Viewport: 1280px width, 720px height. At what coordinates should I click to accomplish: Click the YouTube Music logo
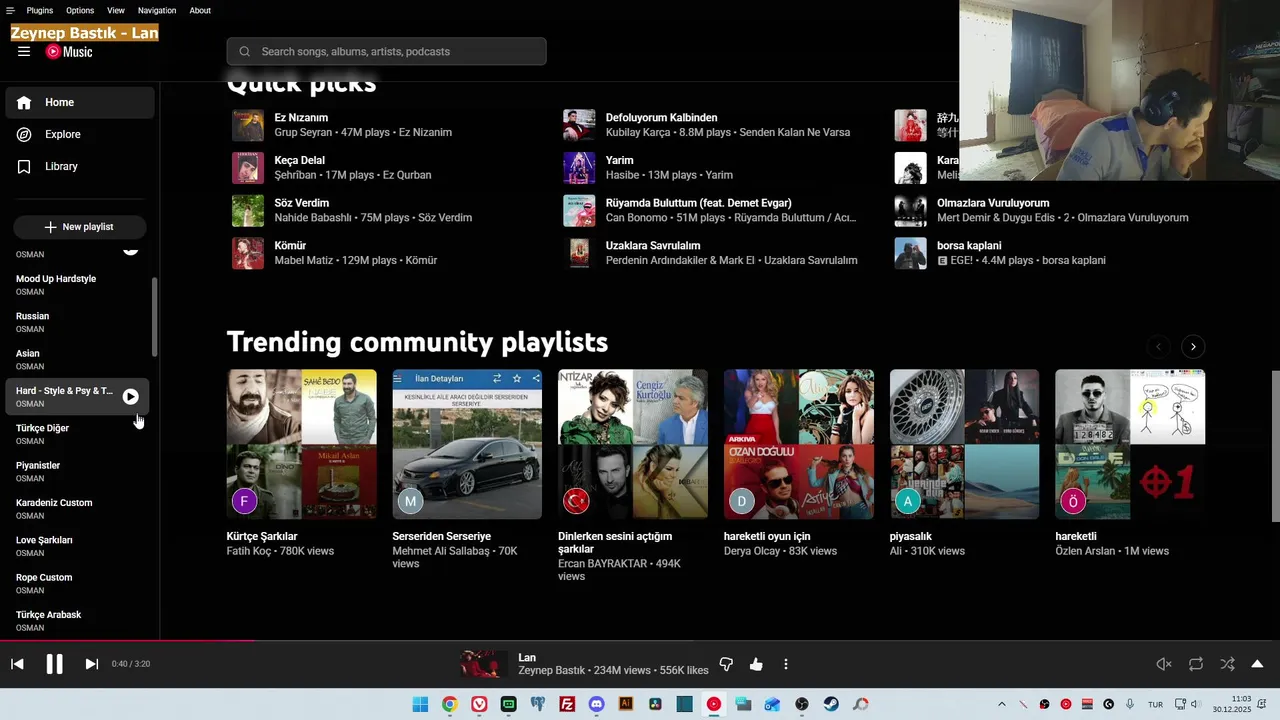point(69,52)
